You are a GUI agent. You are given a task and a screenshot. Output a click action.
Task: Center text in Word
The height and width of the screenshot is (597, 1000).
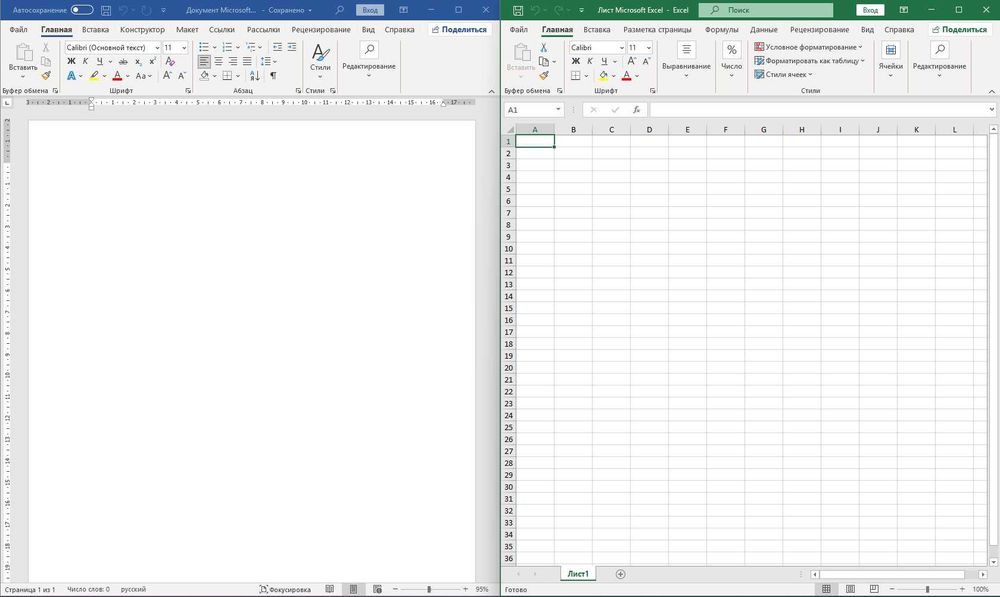pos(219,61)
